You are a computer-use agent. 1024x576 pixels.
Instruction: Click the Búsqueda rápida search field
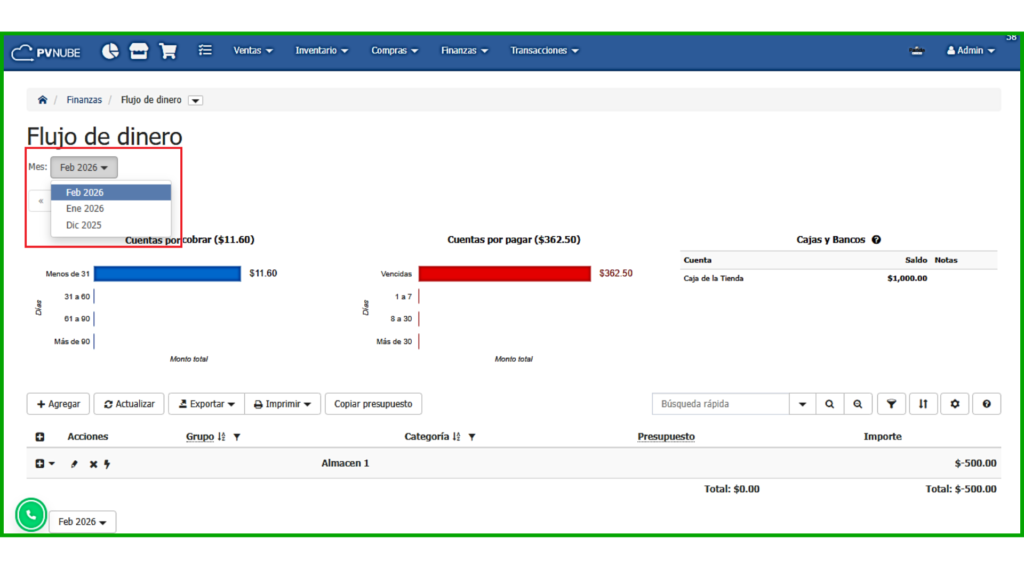(720, 404)
